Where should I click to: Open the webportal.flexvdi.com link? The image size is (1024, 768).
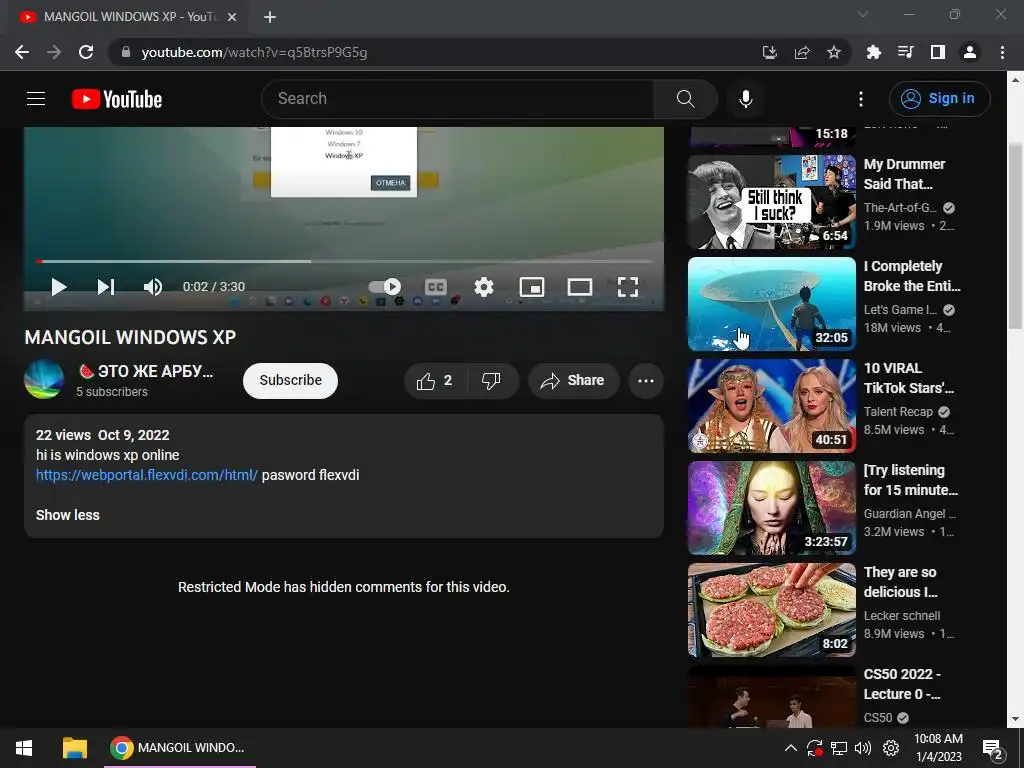[x=147, y=475]
